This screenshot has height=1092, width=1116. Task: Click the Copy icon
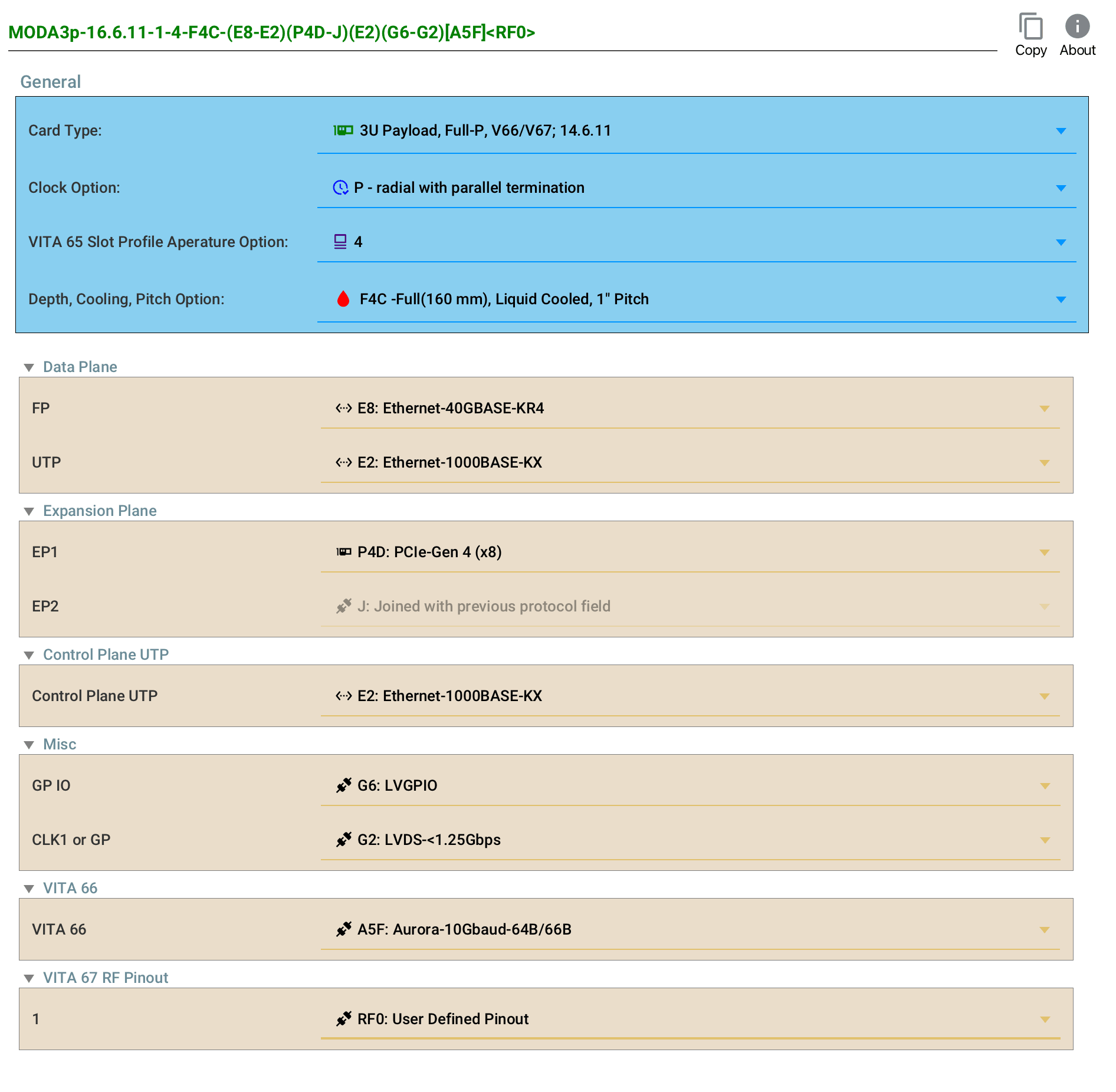(x=1030, y=27)
